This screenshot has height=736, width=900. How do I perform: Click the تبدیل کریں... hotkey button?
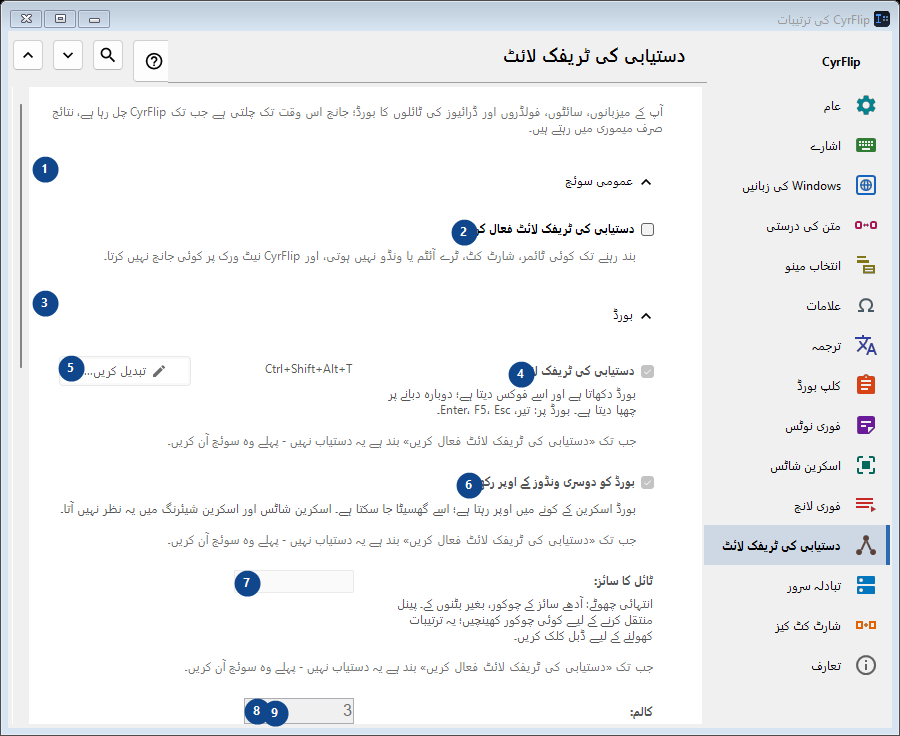tap(125, 371)
